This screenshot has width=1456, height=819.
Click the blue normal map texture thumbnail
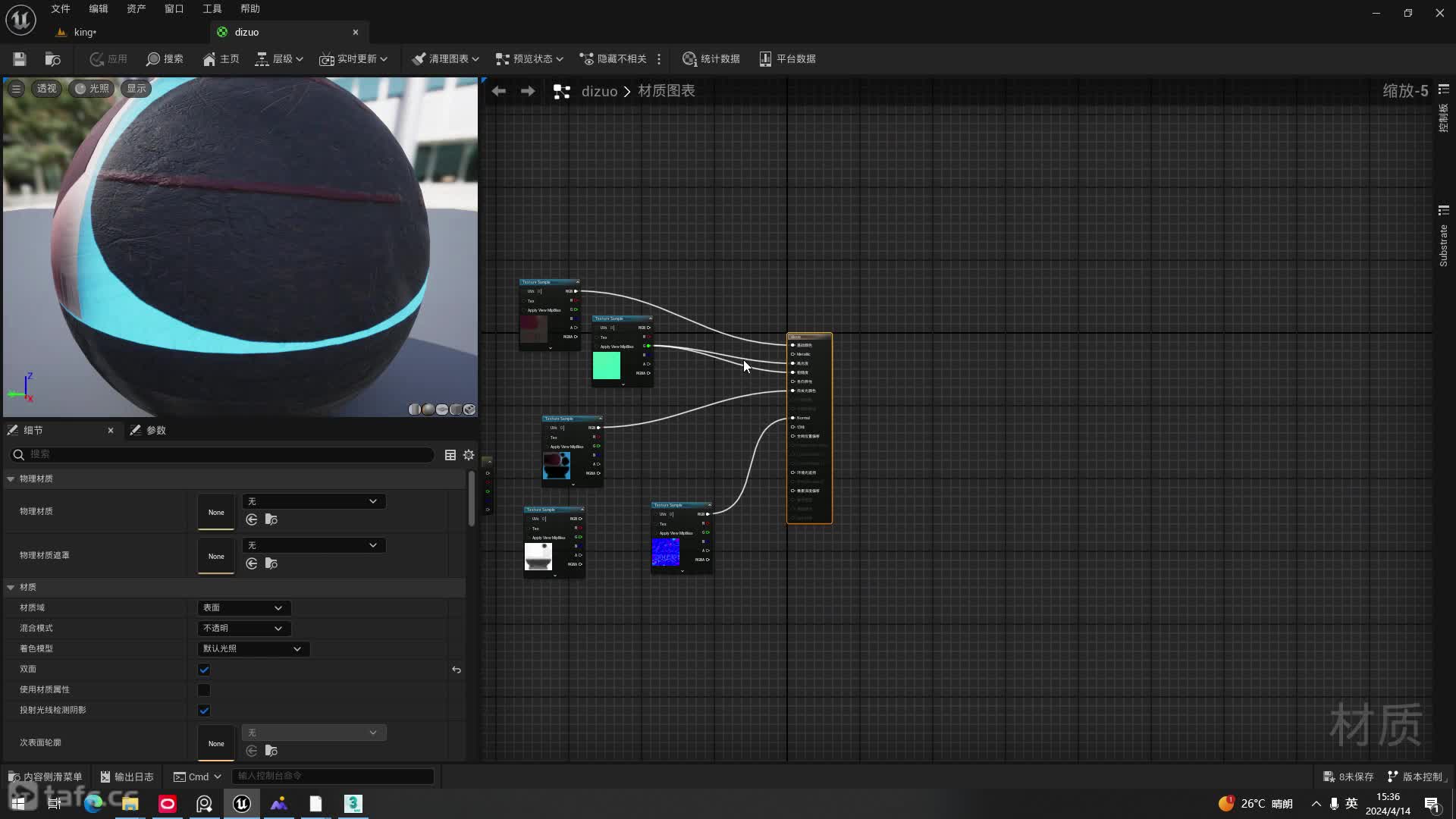(x=666, y=552)
